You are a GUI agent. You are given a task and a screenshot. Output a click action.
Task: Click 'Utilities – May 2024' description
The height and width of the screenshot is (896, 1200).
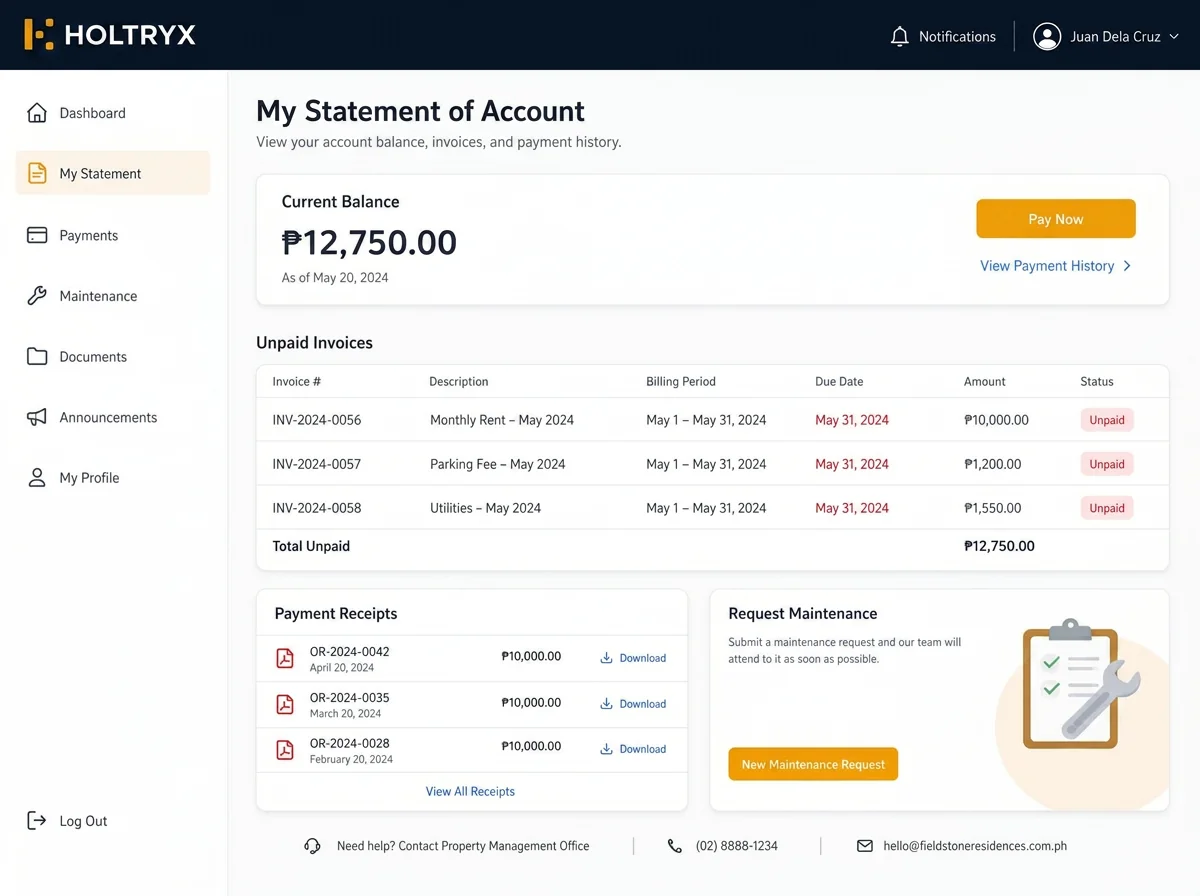click(486, 508)
